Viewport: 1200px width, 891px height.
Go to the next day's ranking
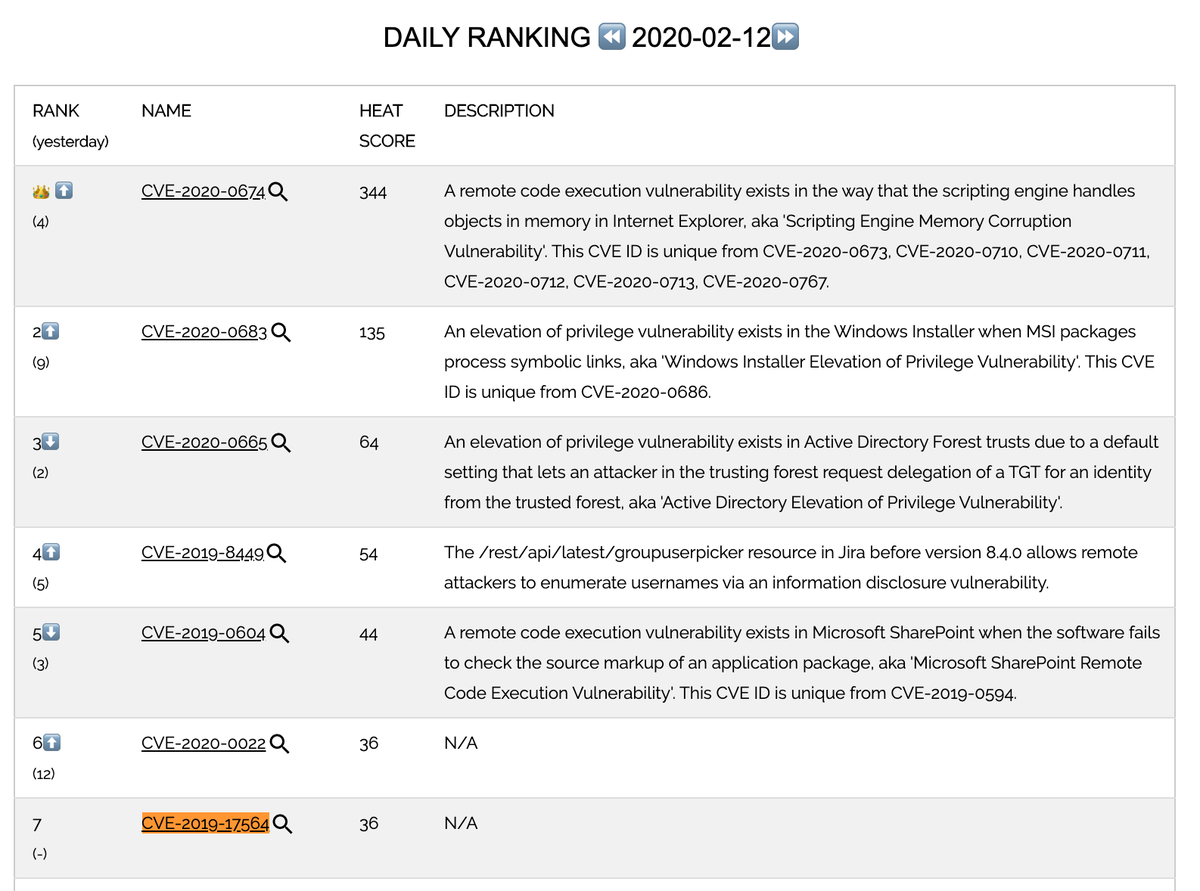pyautogui.click(x=786, y=38)
